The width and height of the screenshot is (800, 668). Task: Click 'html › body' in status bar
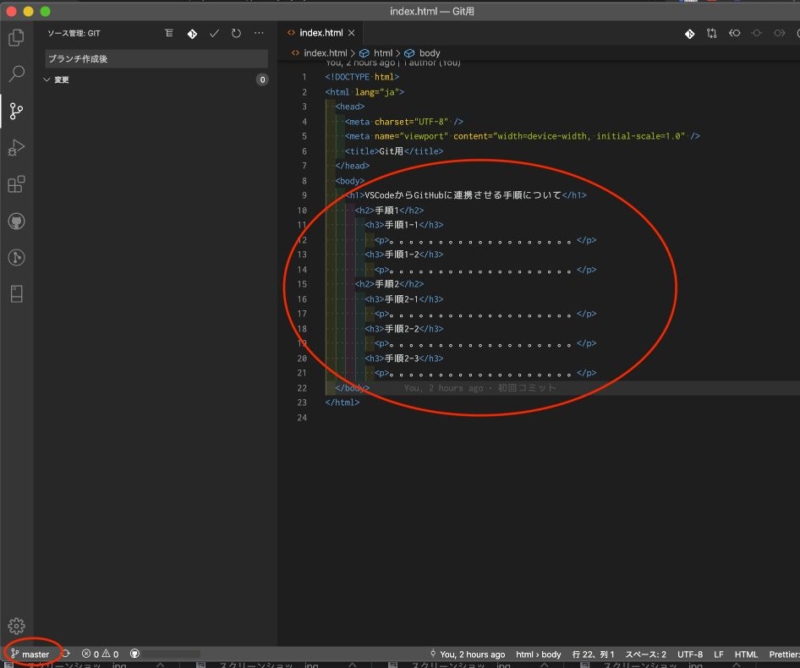[538, 654]
